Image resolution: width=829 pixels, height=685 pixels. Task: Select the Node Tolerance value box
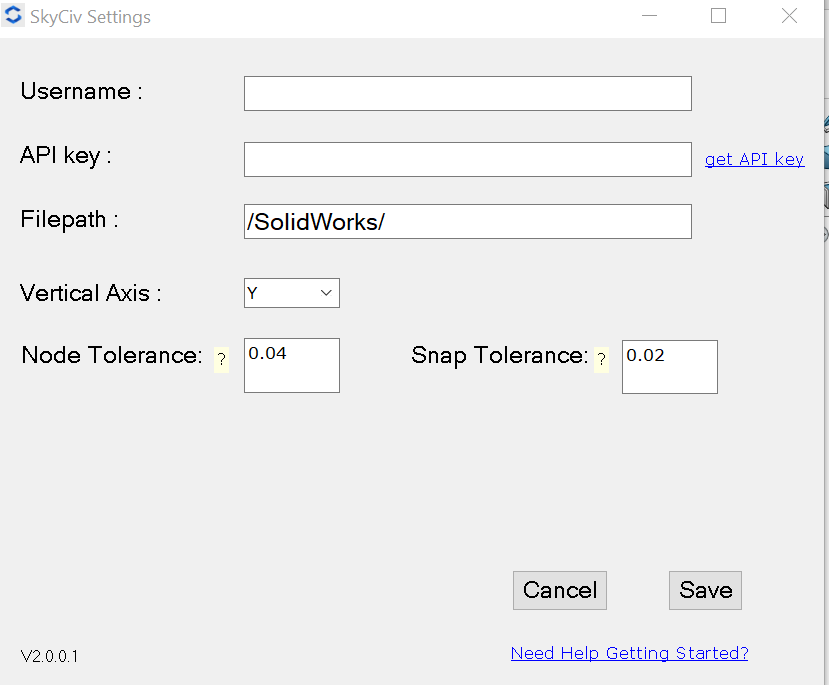[x=291, y=366]
